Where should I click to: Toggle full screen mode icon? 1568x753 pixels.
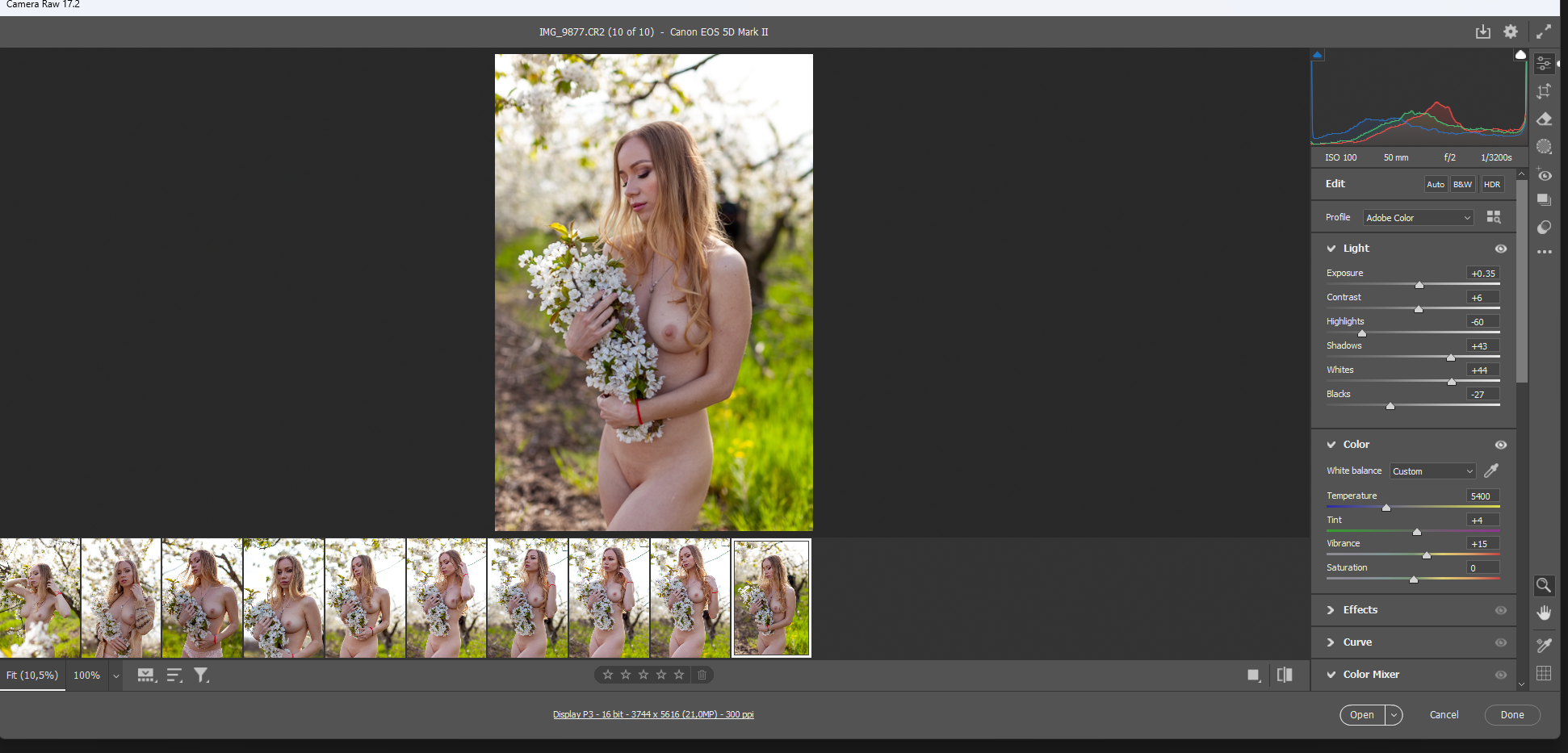click(1544, 31)
